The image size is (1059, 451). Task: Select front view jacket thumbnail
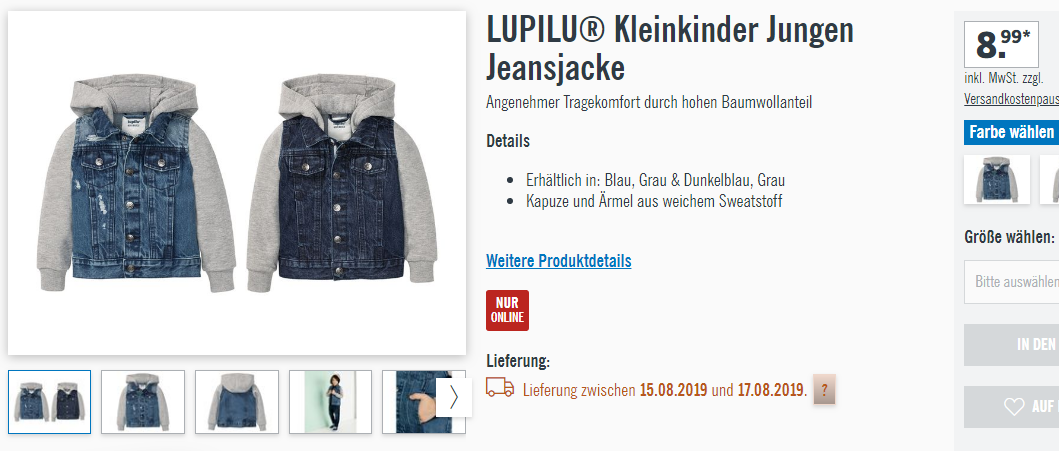click(143, 402)
